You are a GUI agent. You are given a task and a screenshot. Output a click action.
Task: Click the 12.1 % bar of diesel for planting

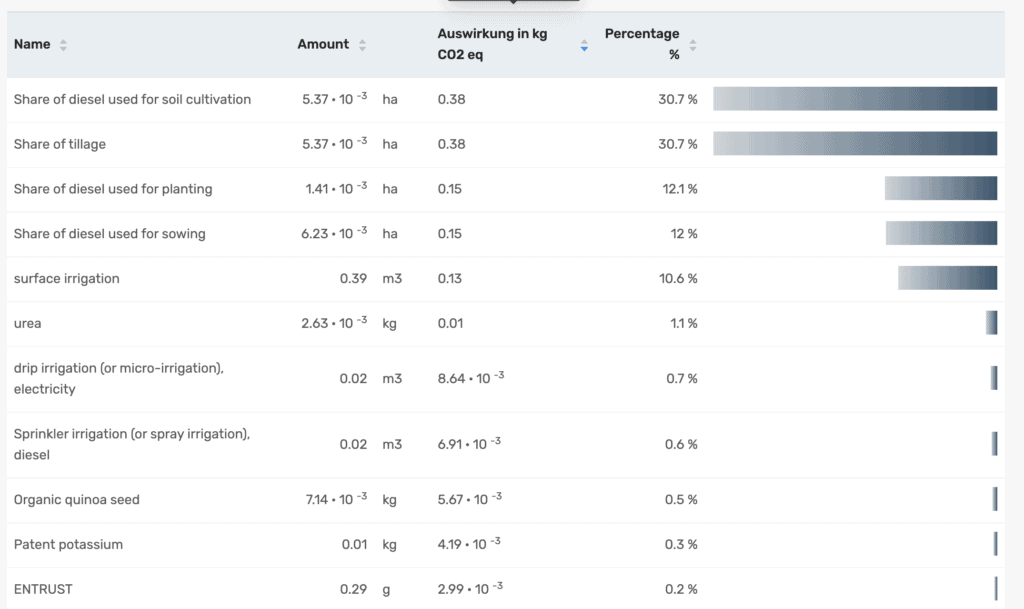point(940,189)
